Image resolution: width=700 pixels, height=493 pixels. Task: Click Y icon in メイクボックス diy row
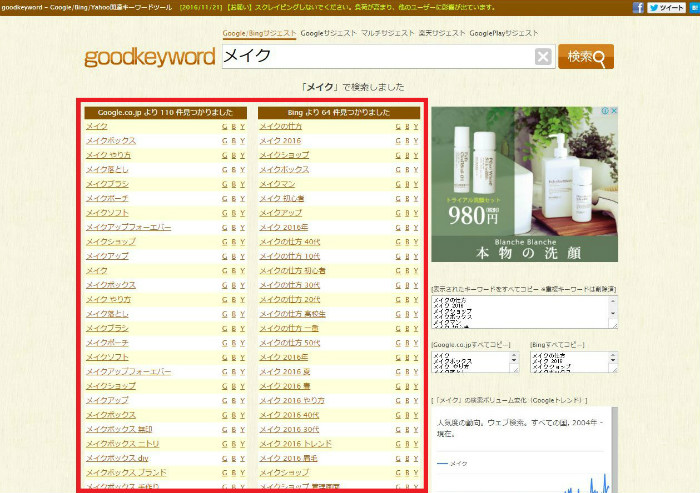coord(242,459)
